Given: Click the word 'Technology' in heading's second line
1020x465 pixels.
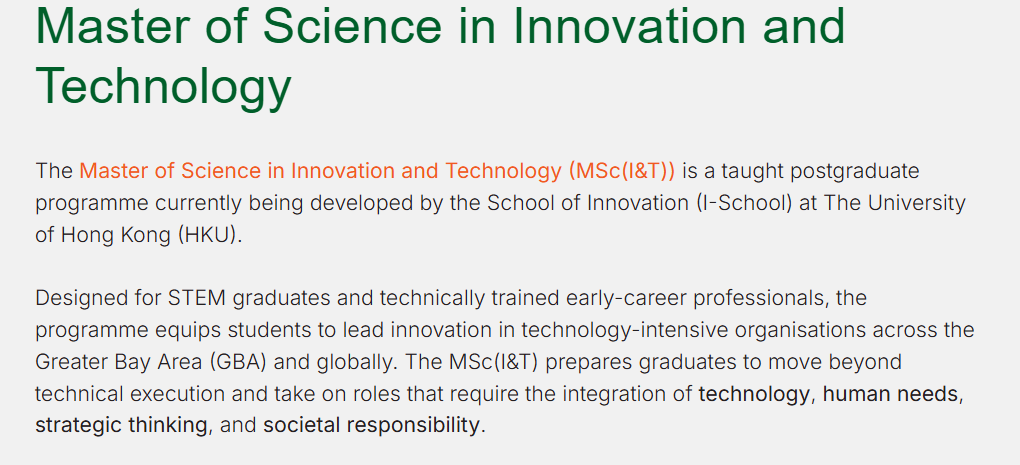Looking at the screenshot, I should [x=163, y=86].
